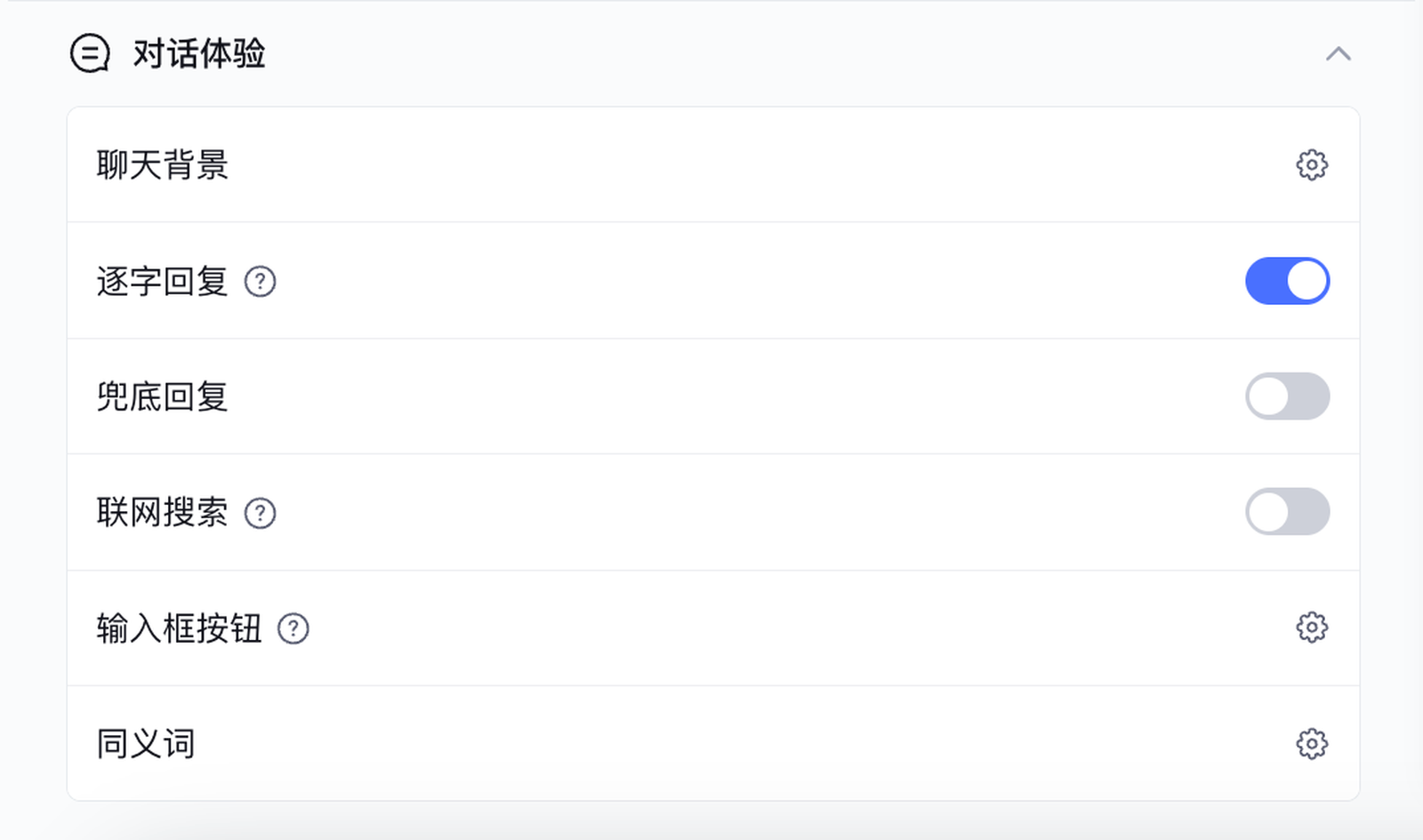Click the white knob of 逐字回复 switch
Screen dimensions: 1423x840
coord(1306,281)
